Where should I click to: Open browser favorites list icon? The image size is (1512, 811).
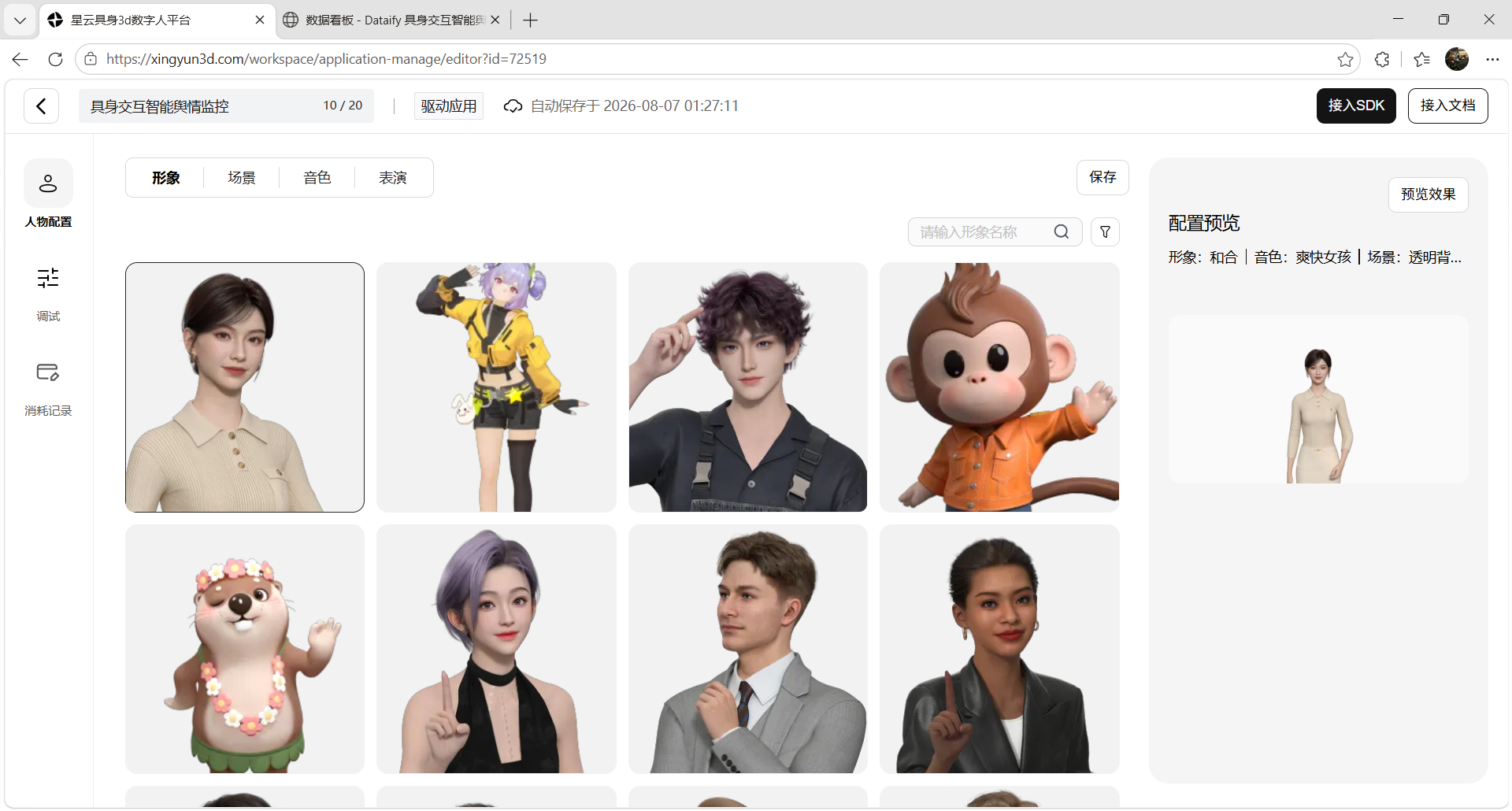point(1421,59)
